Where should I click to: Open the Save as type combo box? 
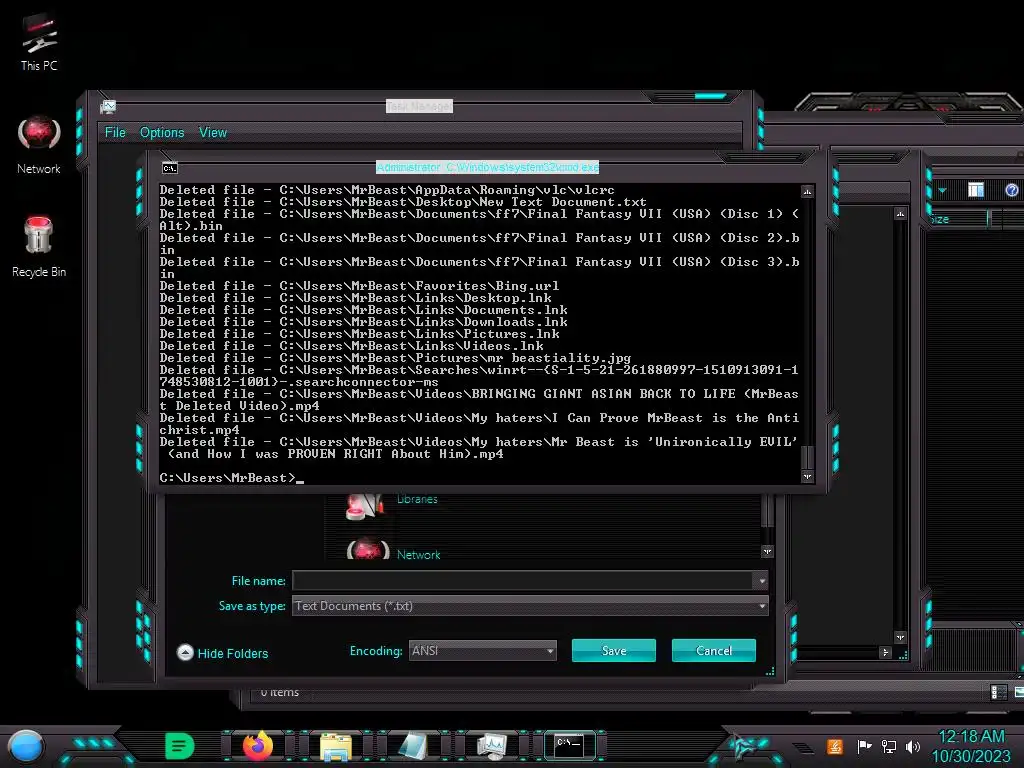pyautogui.click(x=530, y=606)
